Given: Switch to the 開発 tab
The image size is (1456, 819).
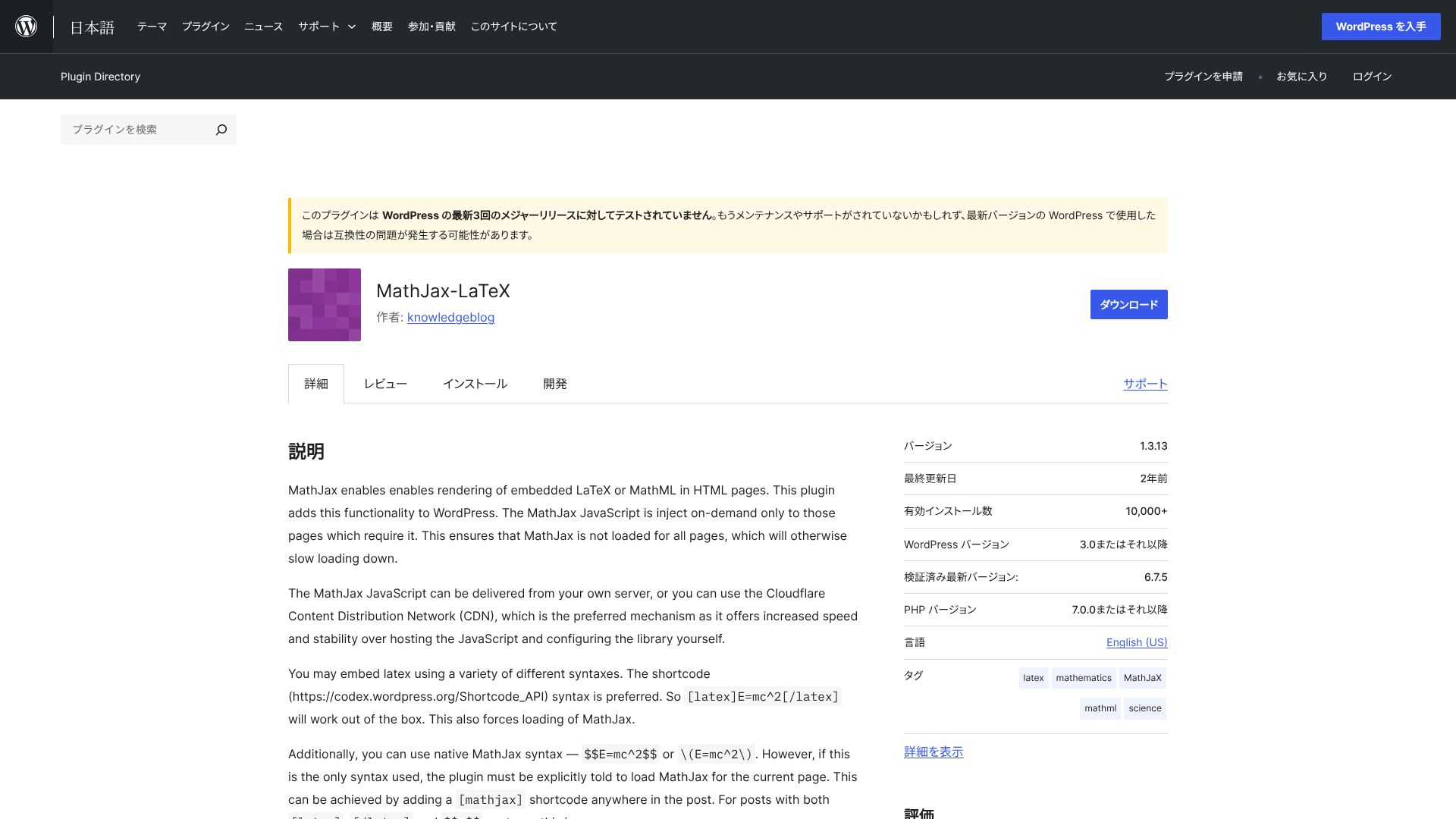Looking at the screenshot, I should click(555, 384).
